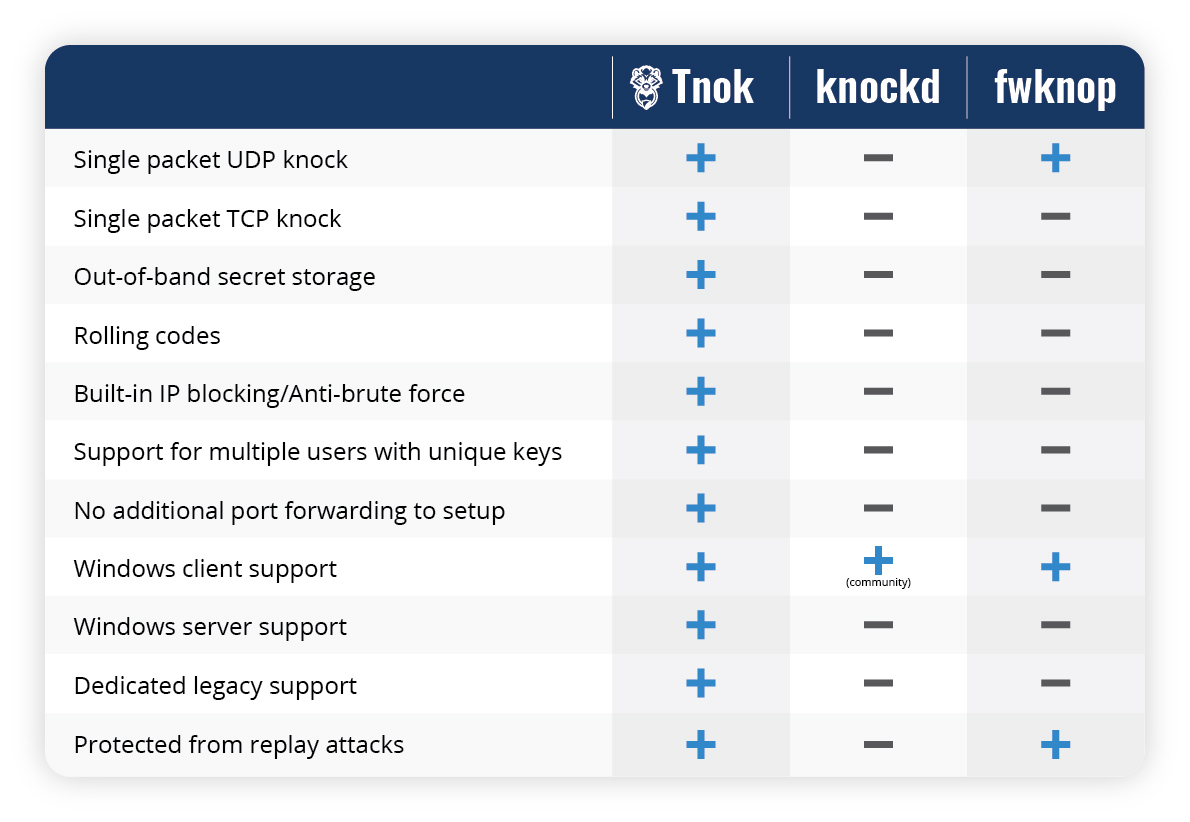
Task: Click the 'Built-in IP blocking/Anti-brute force' label
Action: coord(269,394)
